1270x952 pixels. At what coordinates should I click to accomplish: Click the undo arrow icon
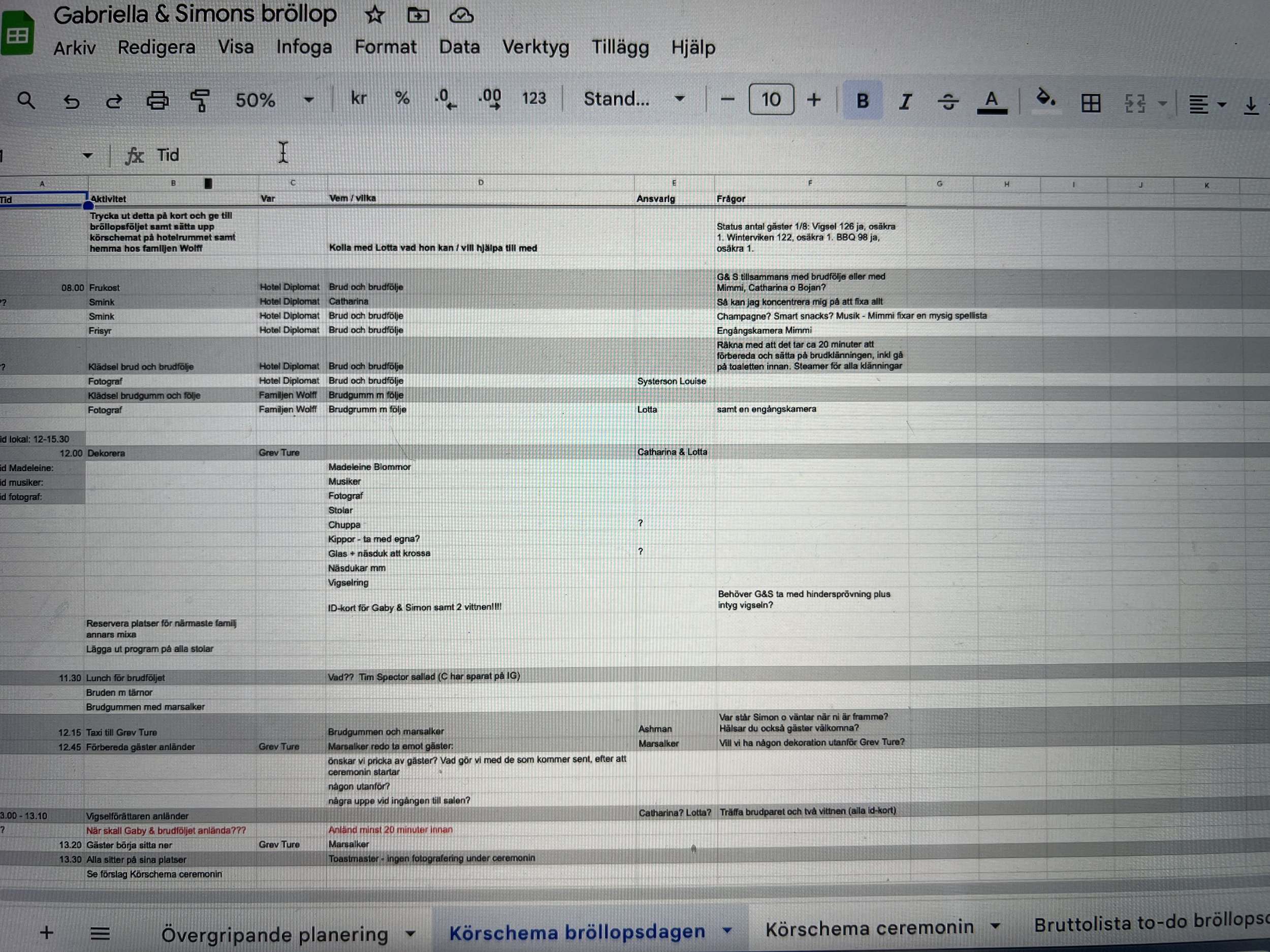point(71,102)
